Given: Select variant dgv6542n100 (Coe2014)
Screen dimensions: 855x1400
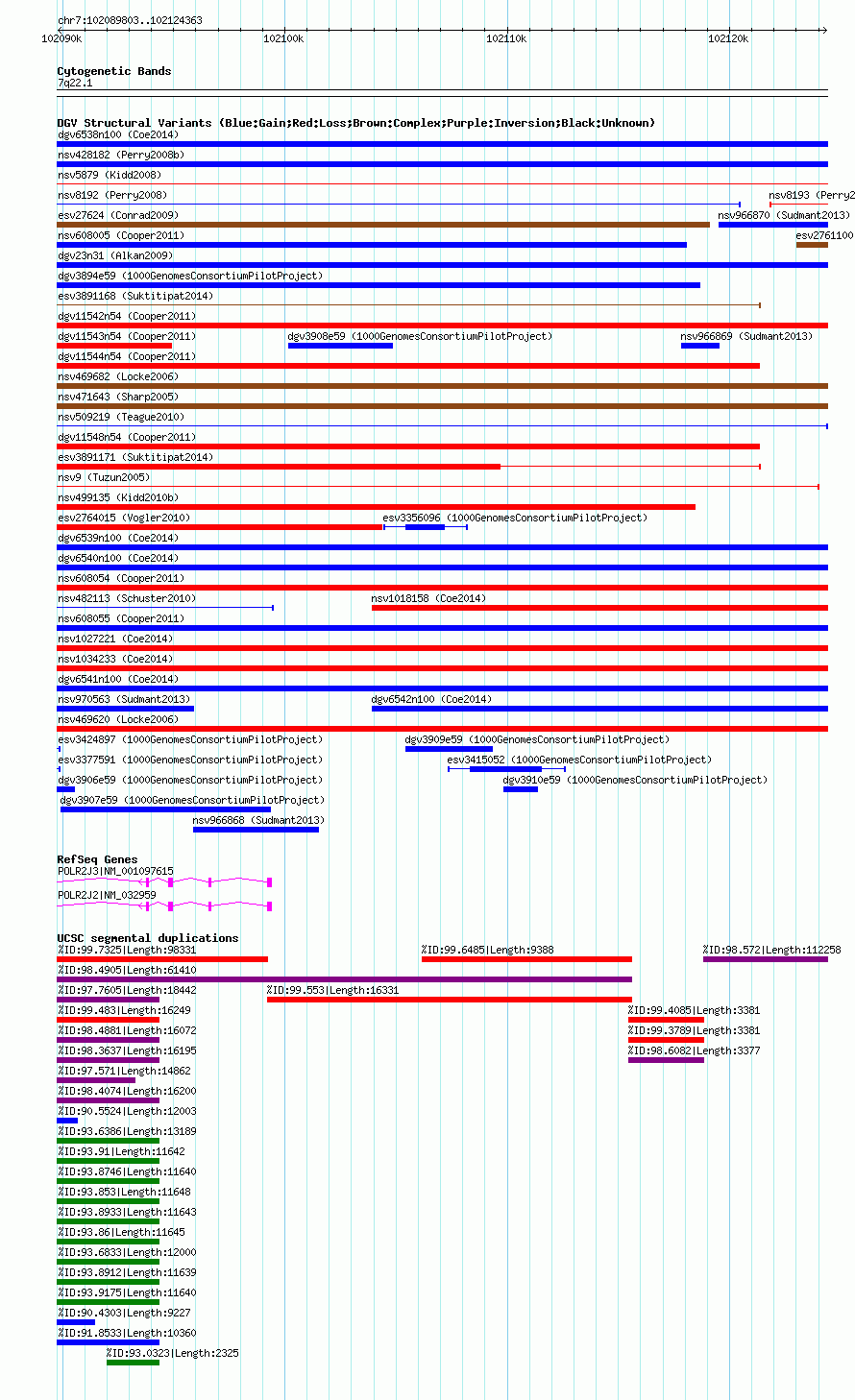Looking at the screenshot, I should (599, 709).
